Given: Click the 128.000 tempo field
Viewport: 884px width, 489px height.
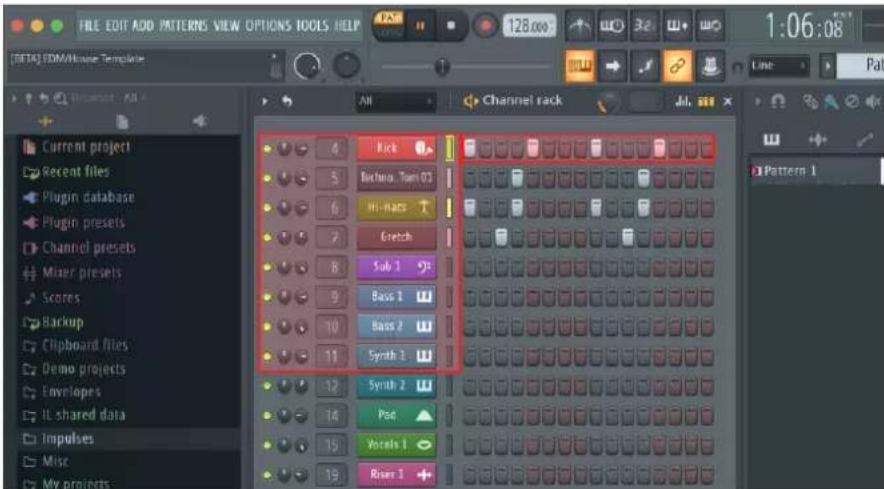Looking at the screenshot, I should (x=528, y=26).
